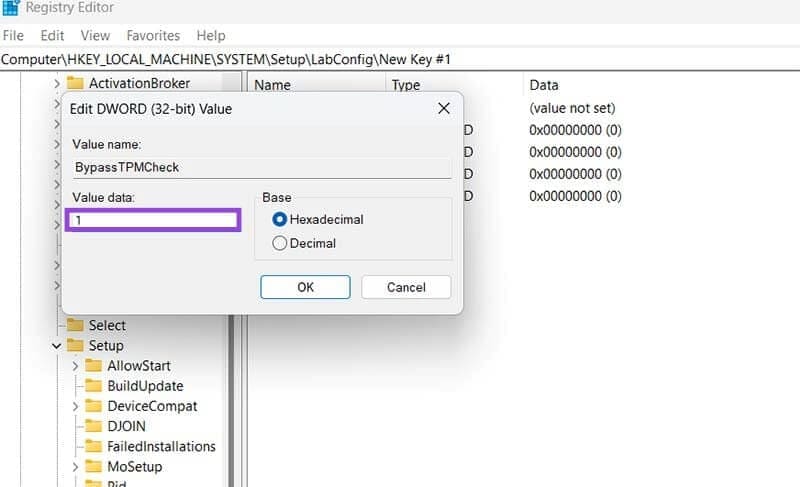The height and width of the screenshot is (487, 800).
Task: Select the Select tree item label
Action: (107, 325)
